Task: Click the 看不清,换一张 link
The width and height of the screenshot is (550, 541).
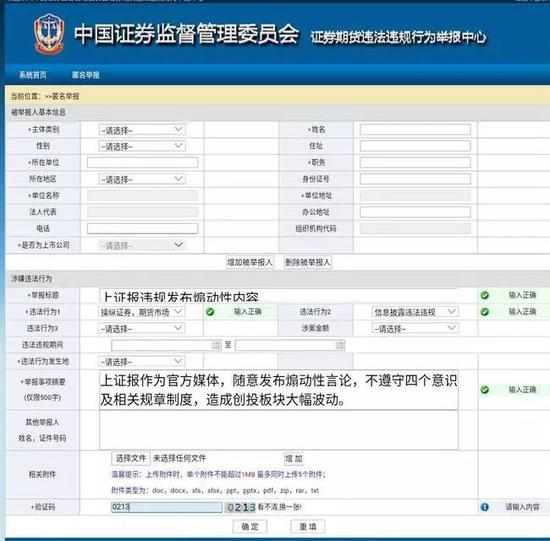Action: coord(280,507)
